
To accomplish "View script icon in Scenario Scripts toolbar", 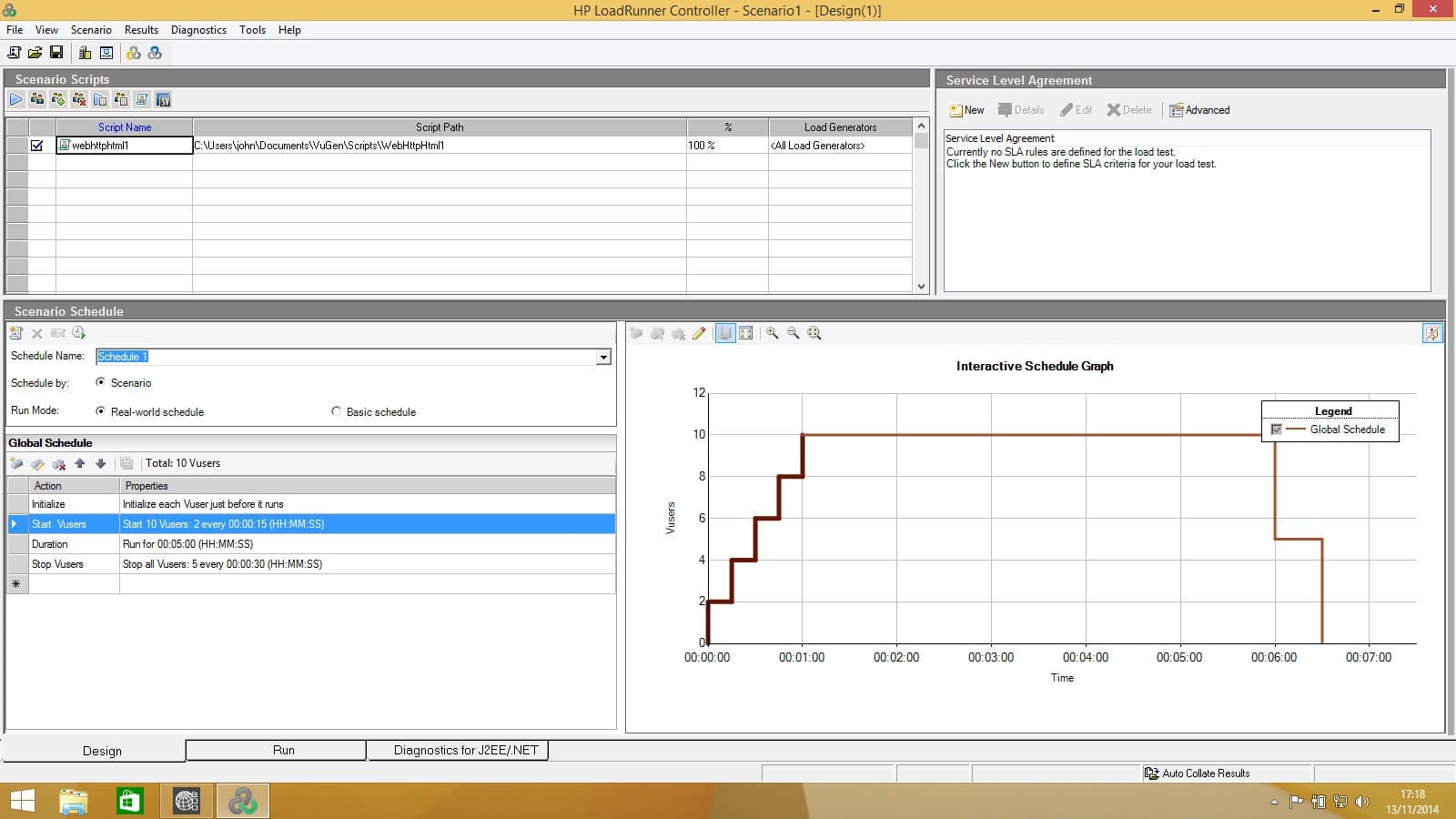I will pos(142,99).
